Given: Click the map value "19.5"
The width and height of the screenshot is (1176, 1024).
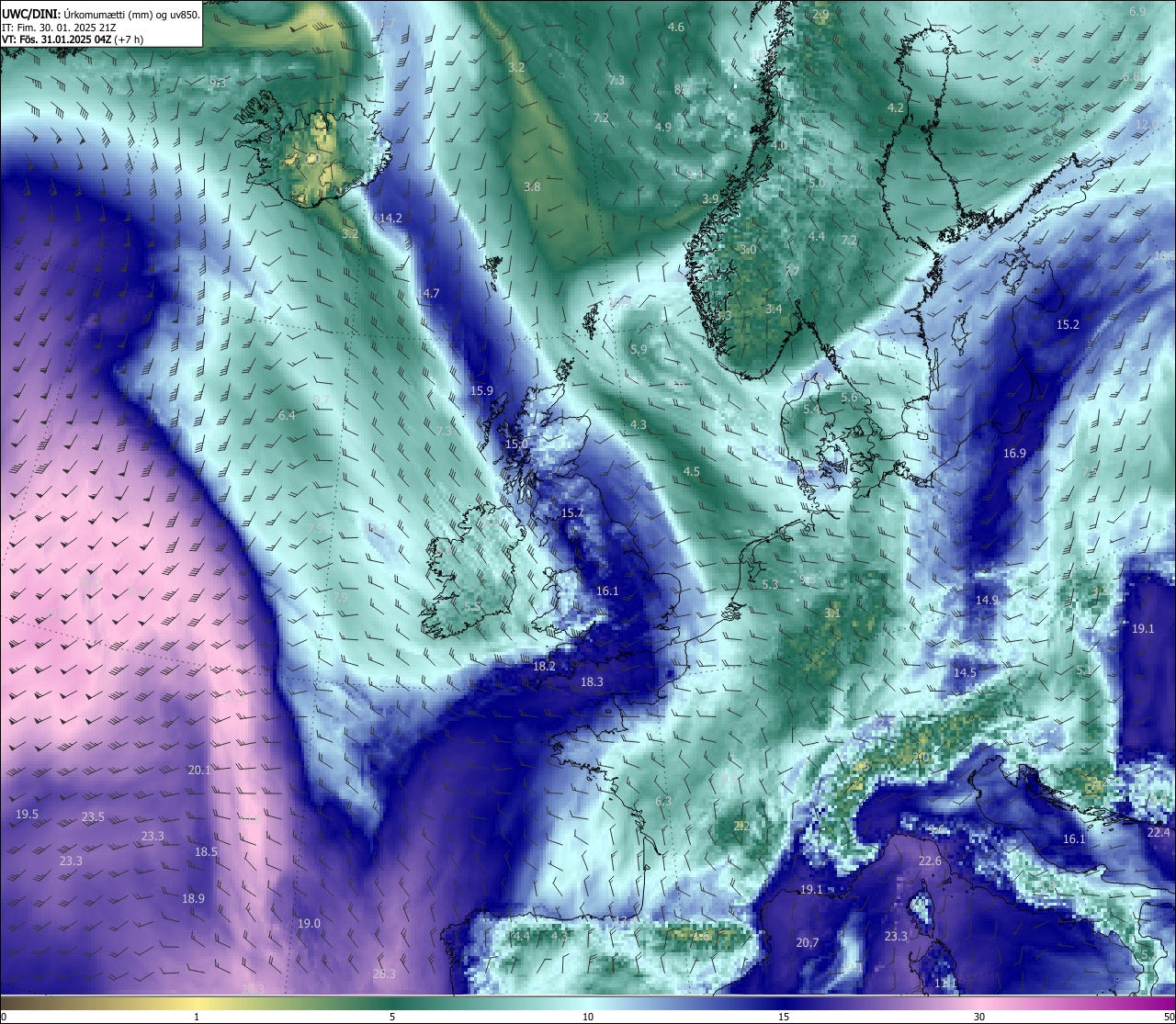Looking at the screenshot, I should (x=27, y=815).
